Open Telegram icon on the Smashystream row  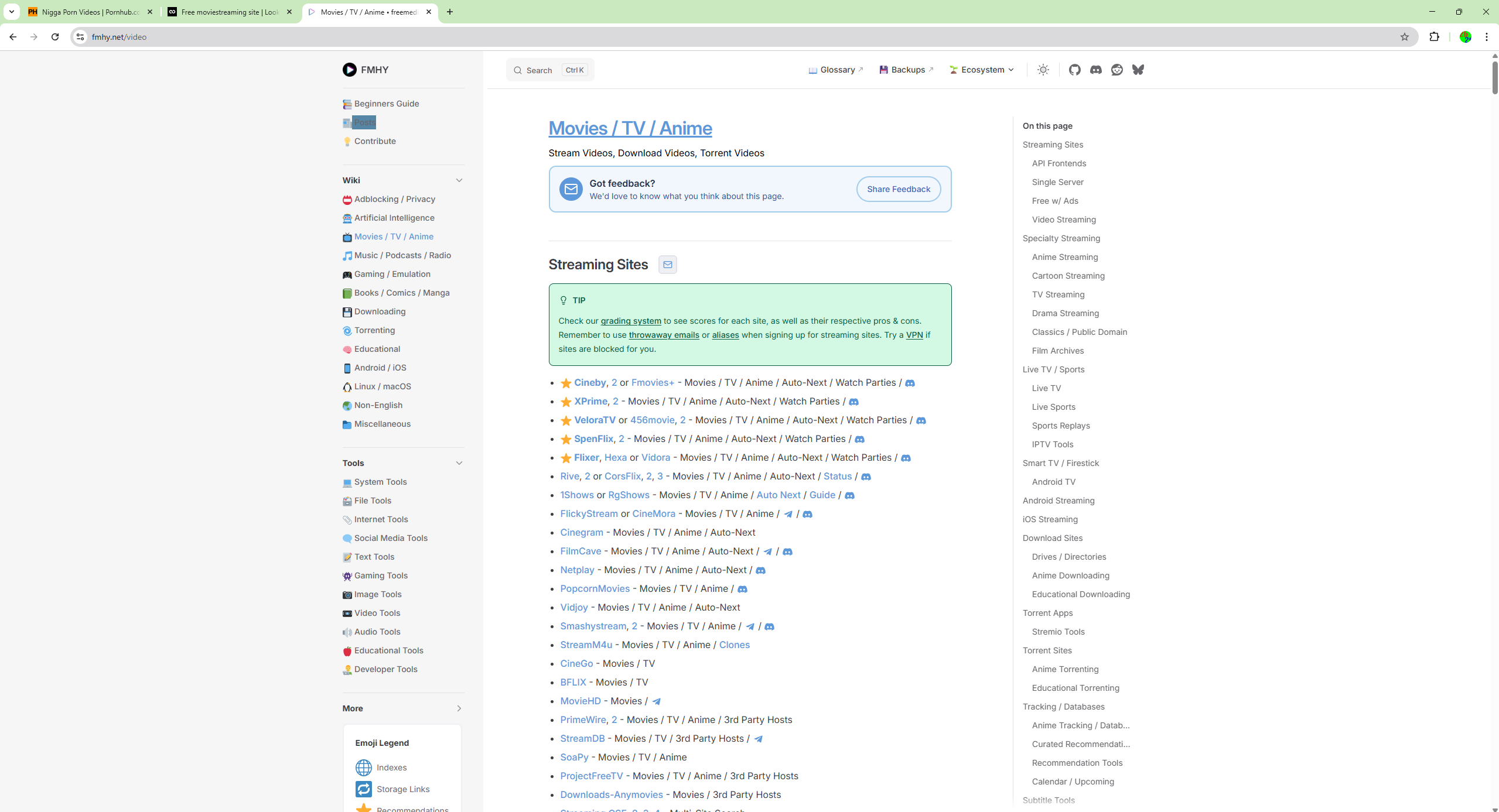[750, 626]
